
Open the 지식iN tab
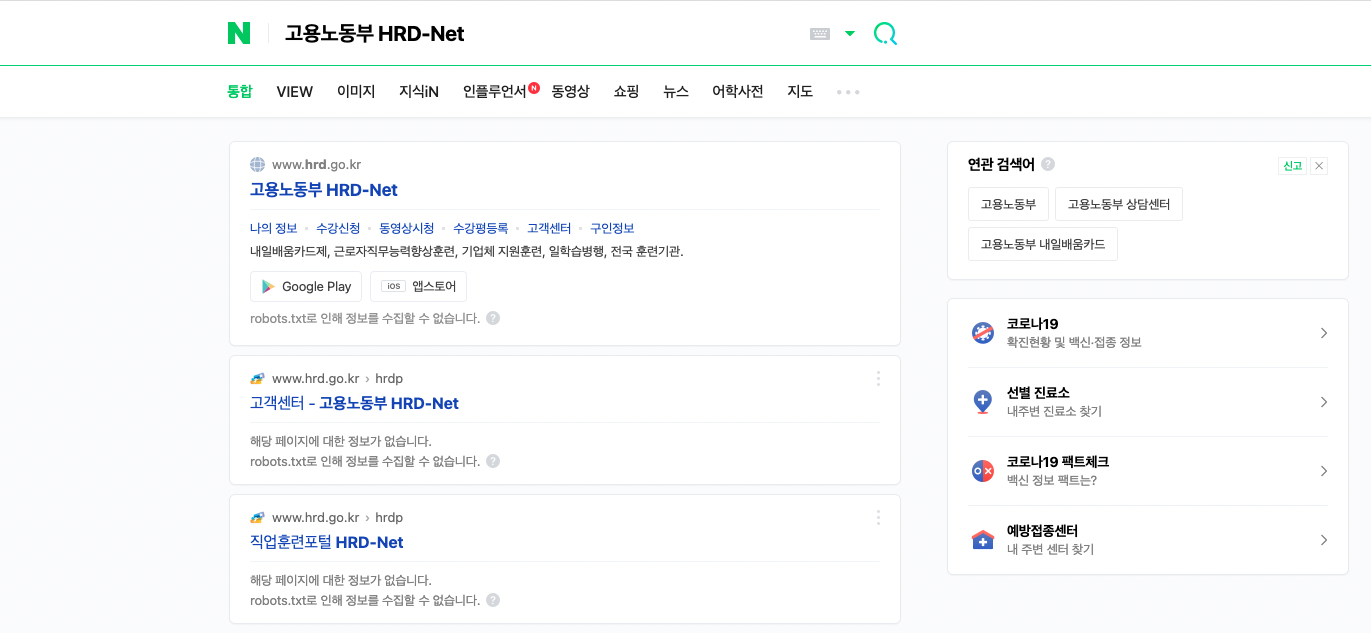(x=419, y=92)
